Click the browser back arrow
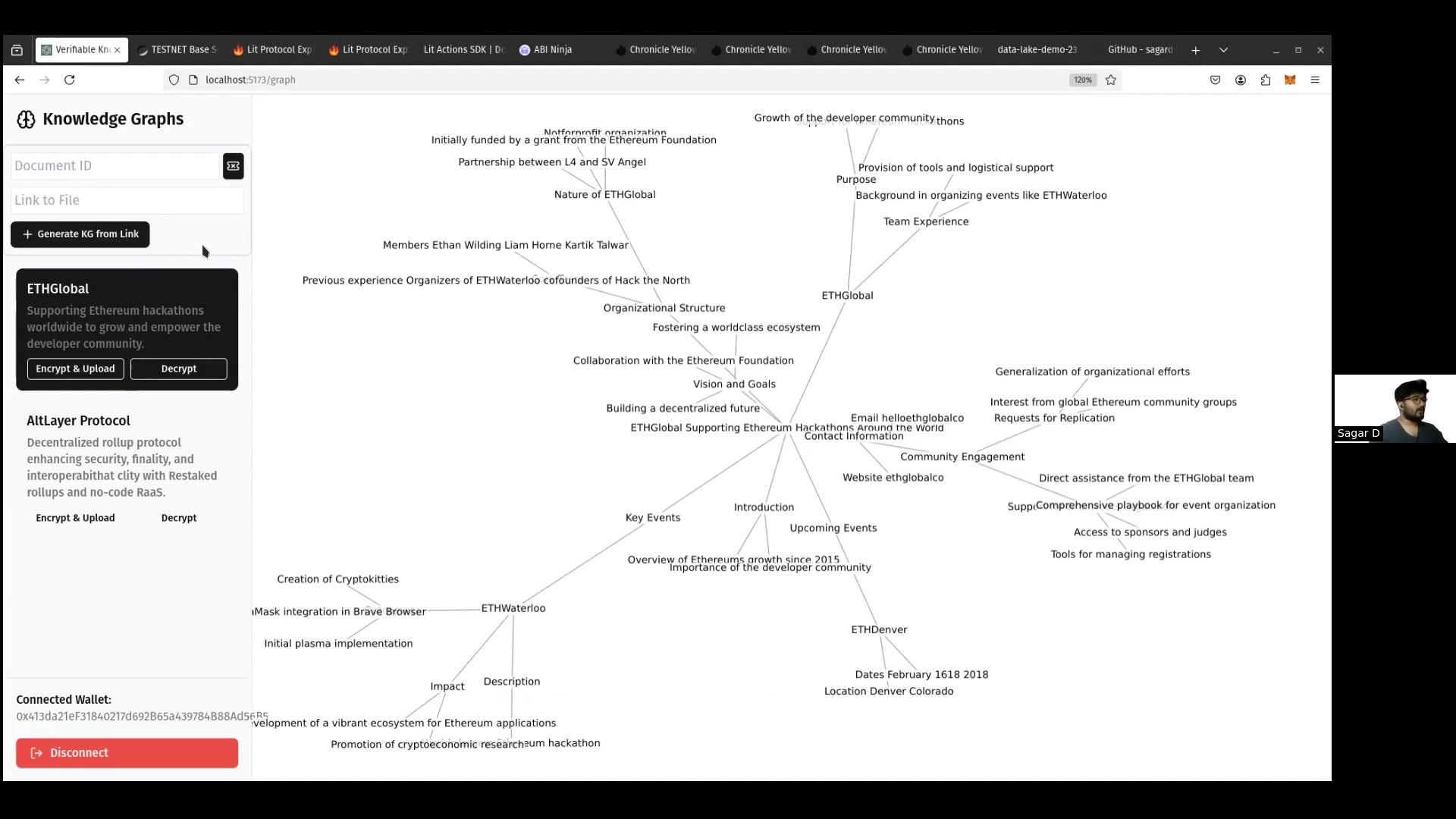 20,80
